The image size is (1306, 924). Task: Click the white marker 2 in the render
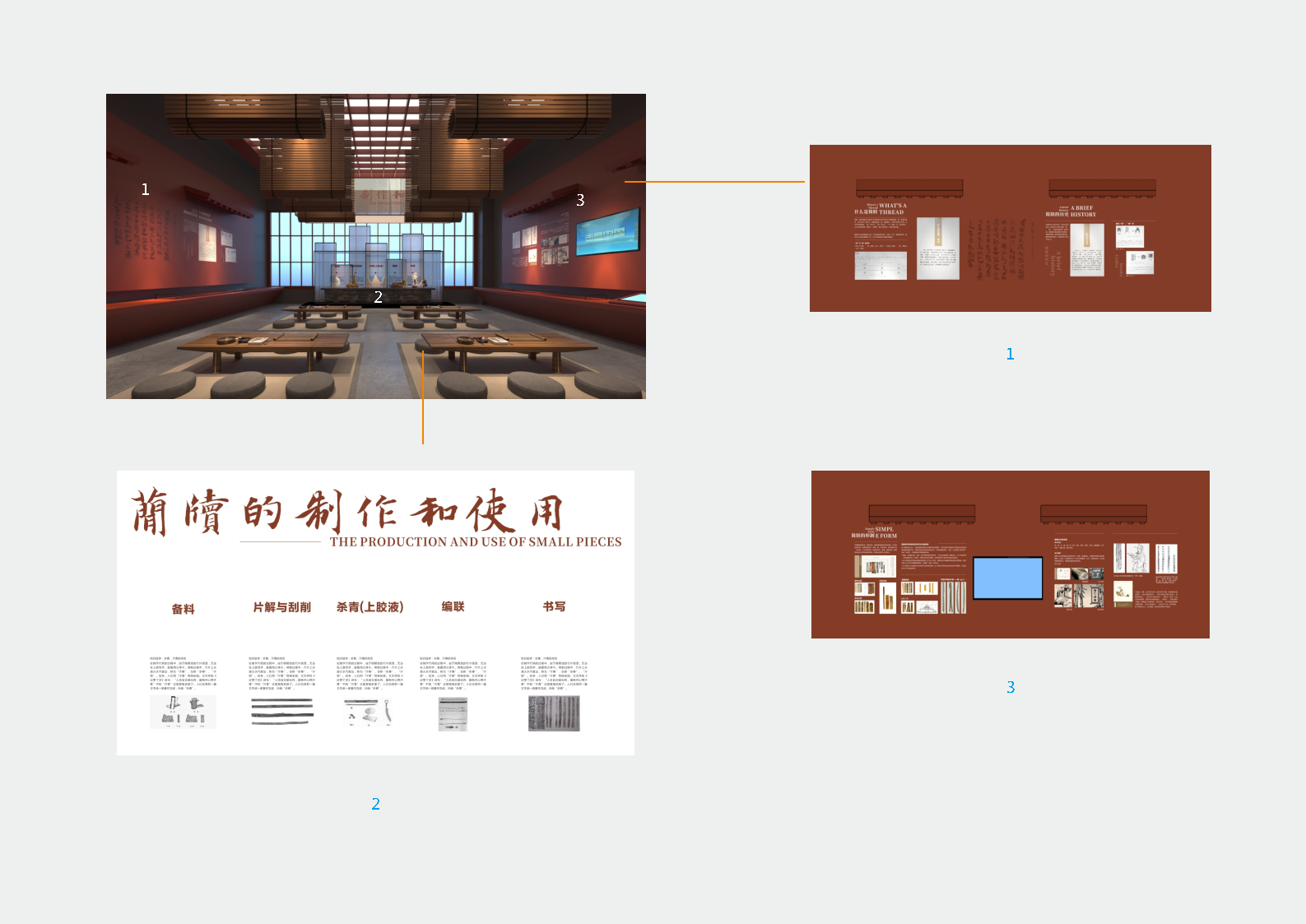point(379,297)
